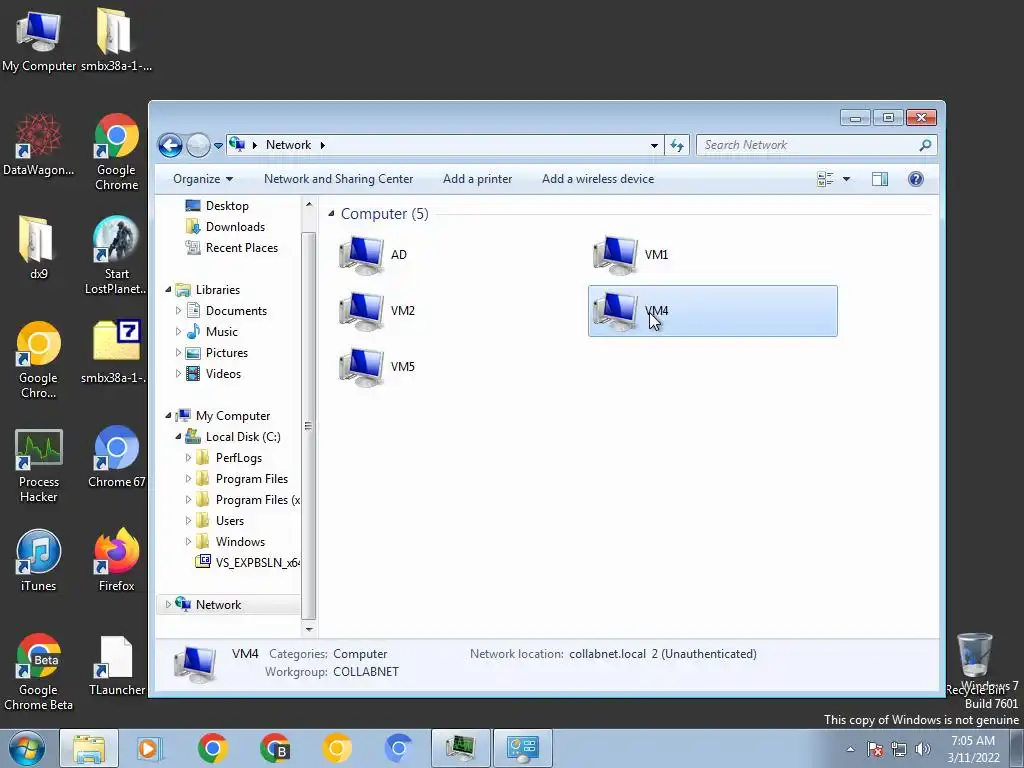This screenshot has height=768, width=1024.
Task: Collapse the Libraries tree node
Action: [x=168, y=289]
